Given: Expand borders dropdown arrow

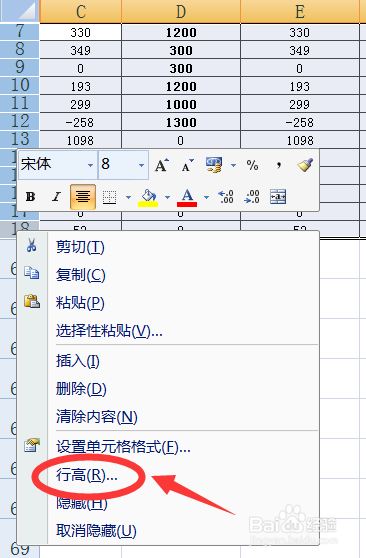Looking at the screenshot, I should [x=128, y=197].
